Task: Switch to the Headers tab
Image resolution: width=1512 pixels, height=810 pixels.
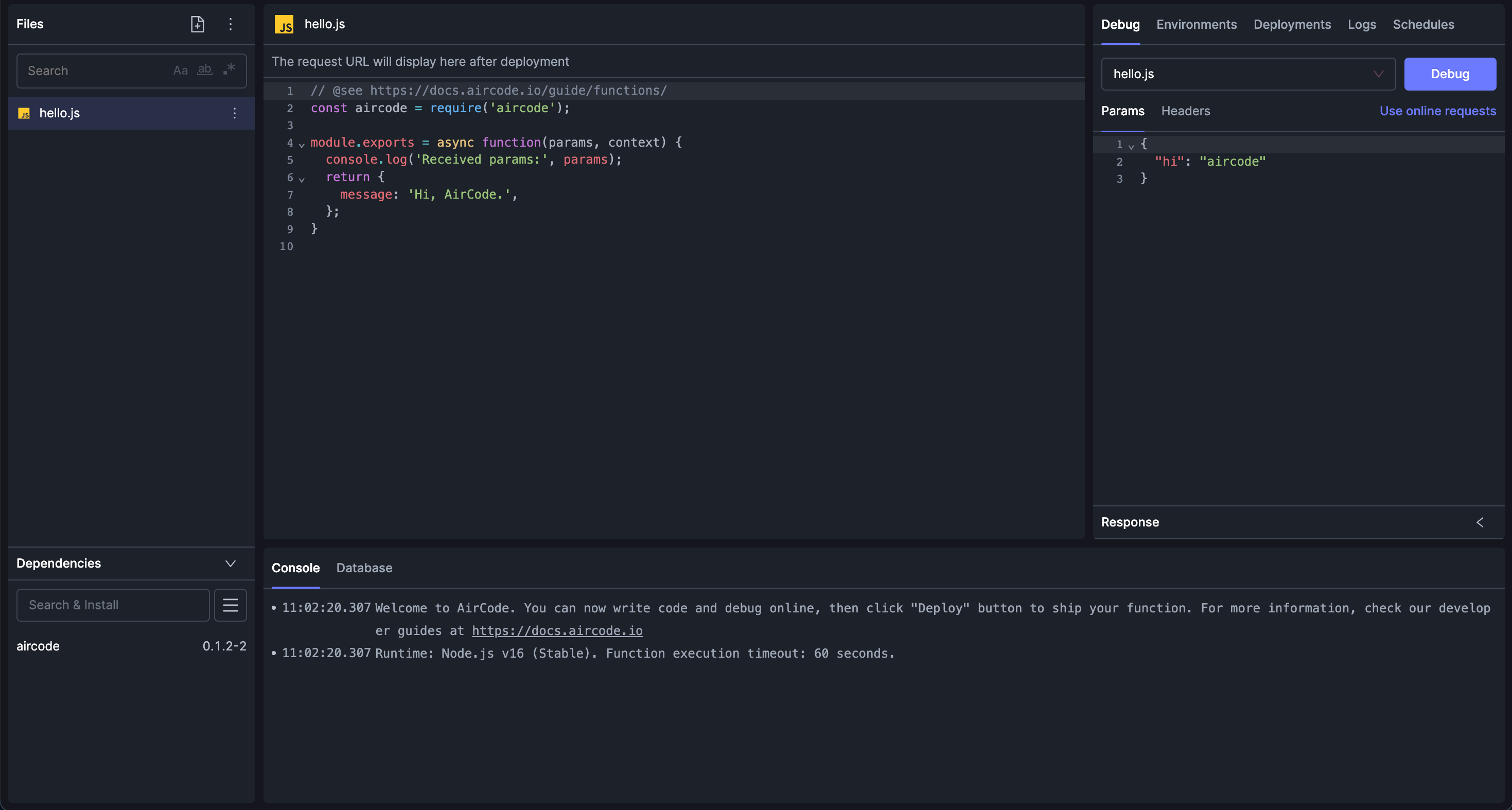Action: tap(1185, 111)
